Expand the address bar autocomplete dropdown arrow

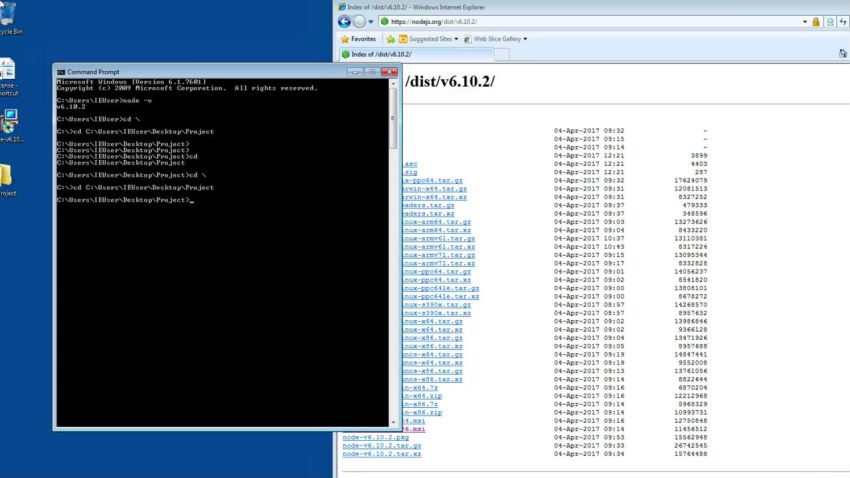pos(804,22)
